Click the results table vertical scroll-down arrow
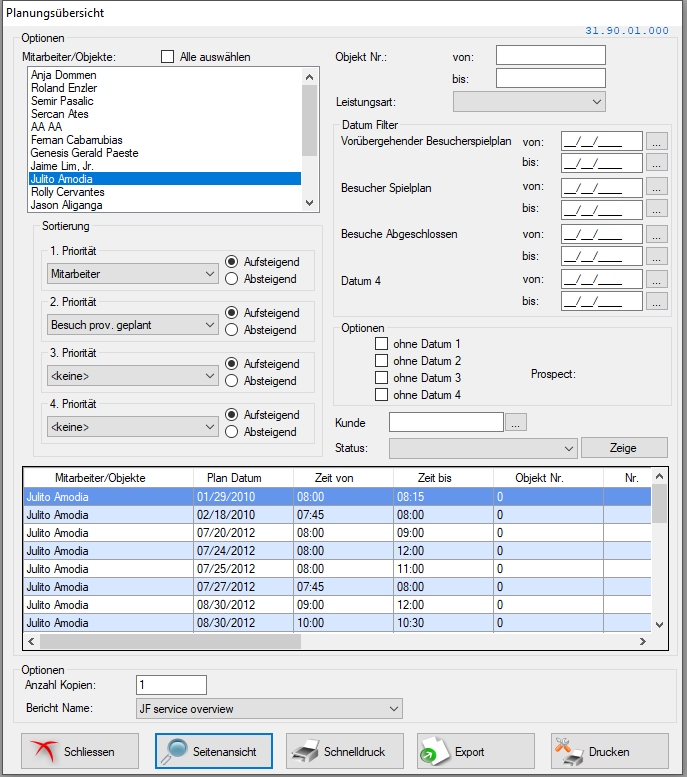 tap(659, 625)
